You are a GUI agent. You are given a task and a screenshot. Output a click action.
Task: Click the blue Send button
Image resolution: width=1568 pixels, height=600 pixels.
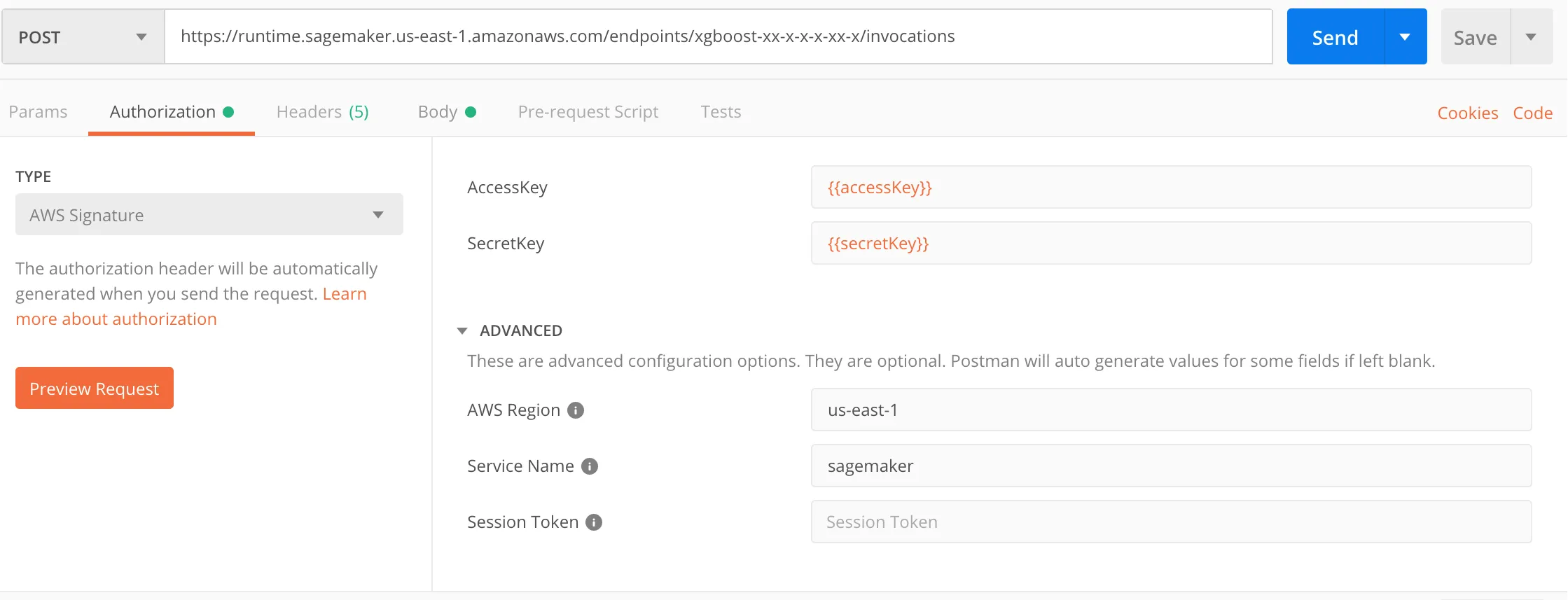coord(1335,37)
